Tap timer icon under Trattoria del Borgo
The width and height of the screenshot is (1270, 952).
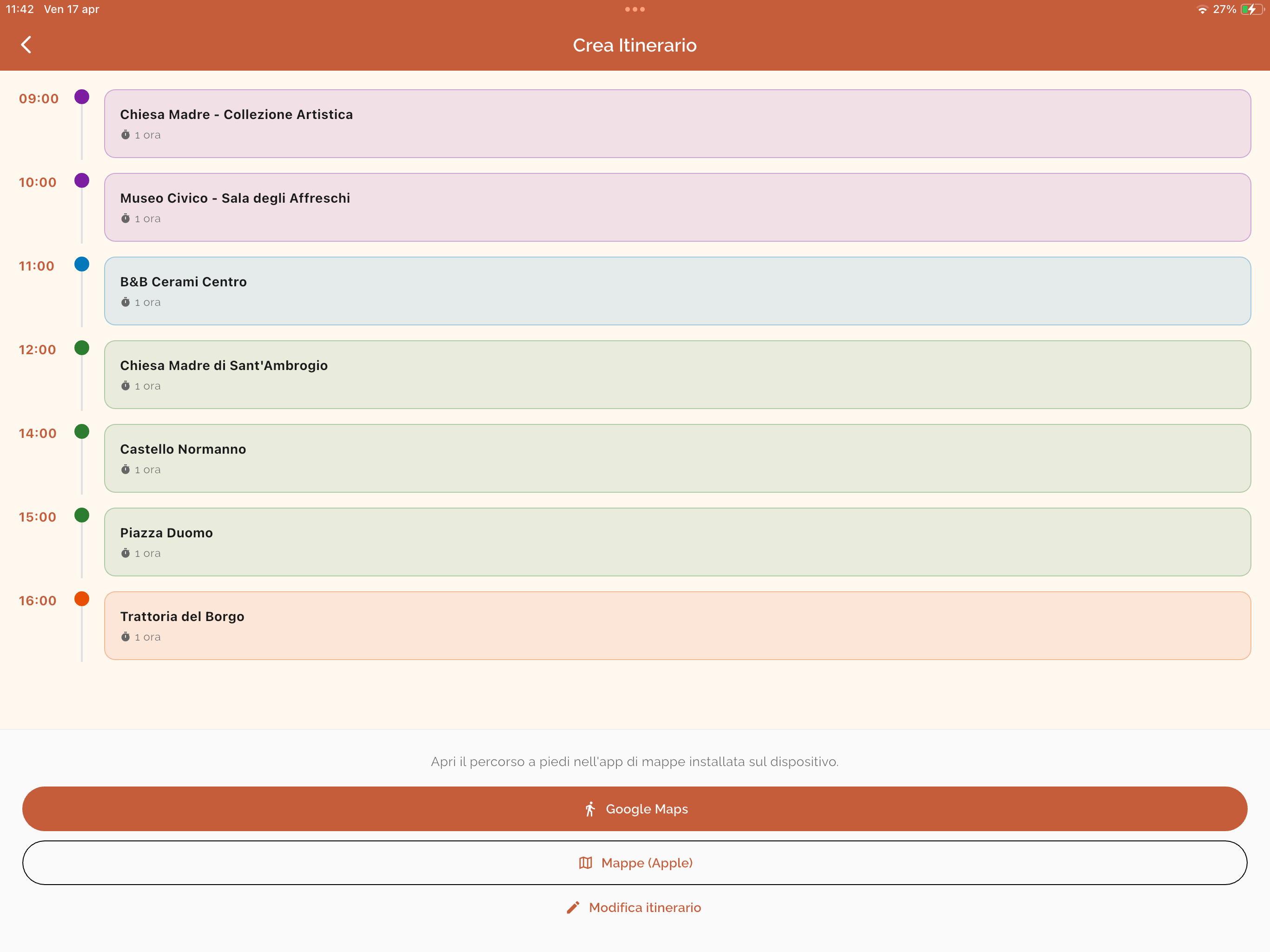click(x=125, y=637)
